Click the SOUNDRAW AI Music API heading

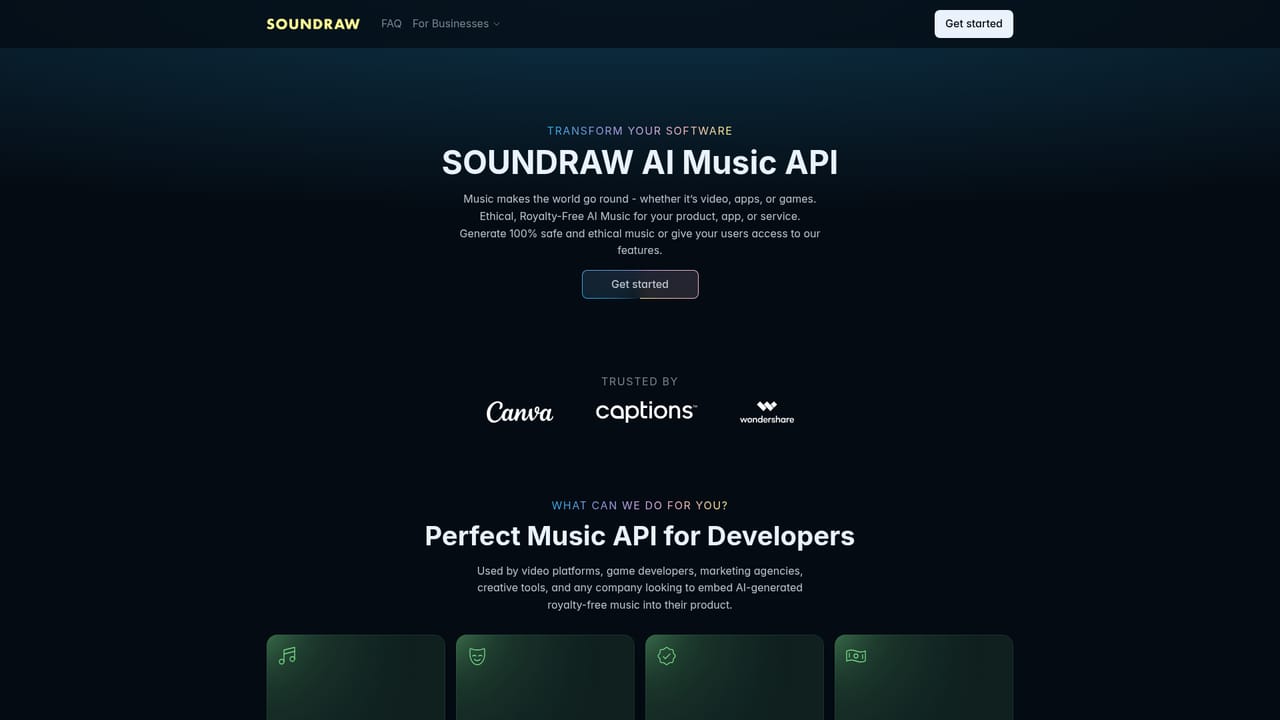pos(640,162)
